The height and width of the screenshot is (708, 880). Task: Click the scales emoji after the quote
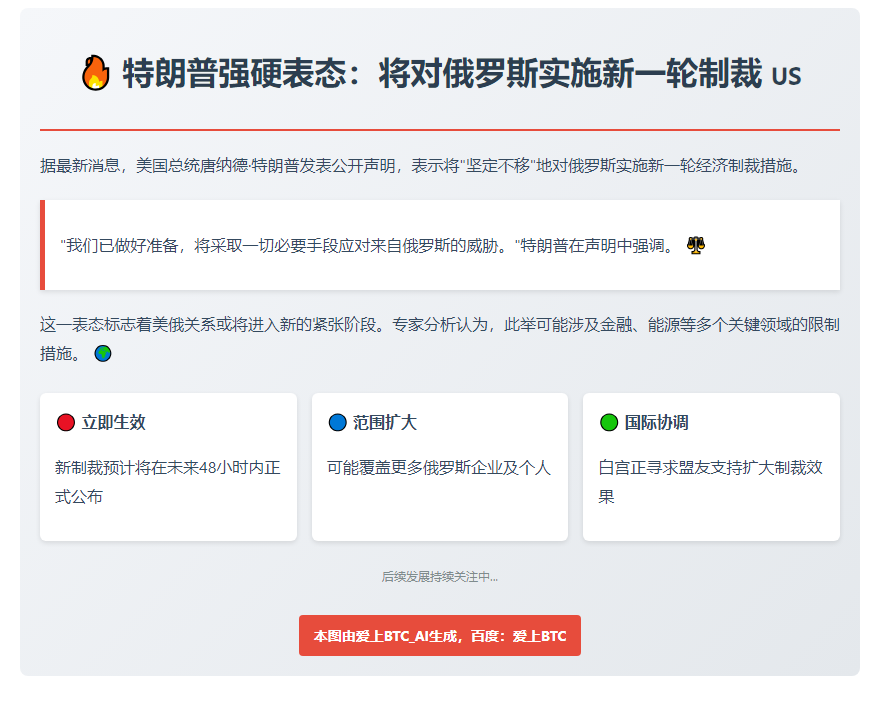(696, 245)
